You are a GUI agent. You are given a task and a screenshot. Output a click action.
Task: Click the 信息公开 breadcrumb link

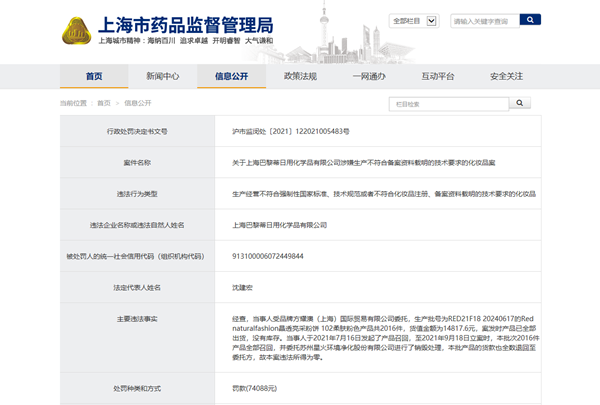click(138, 103)
